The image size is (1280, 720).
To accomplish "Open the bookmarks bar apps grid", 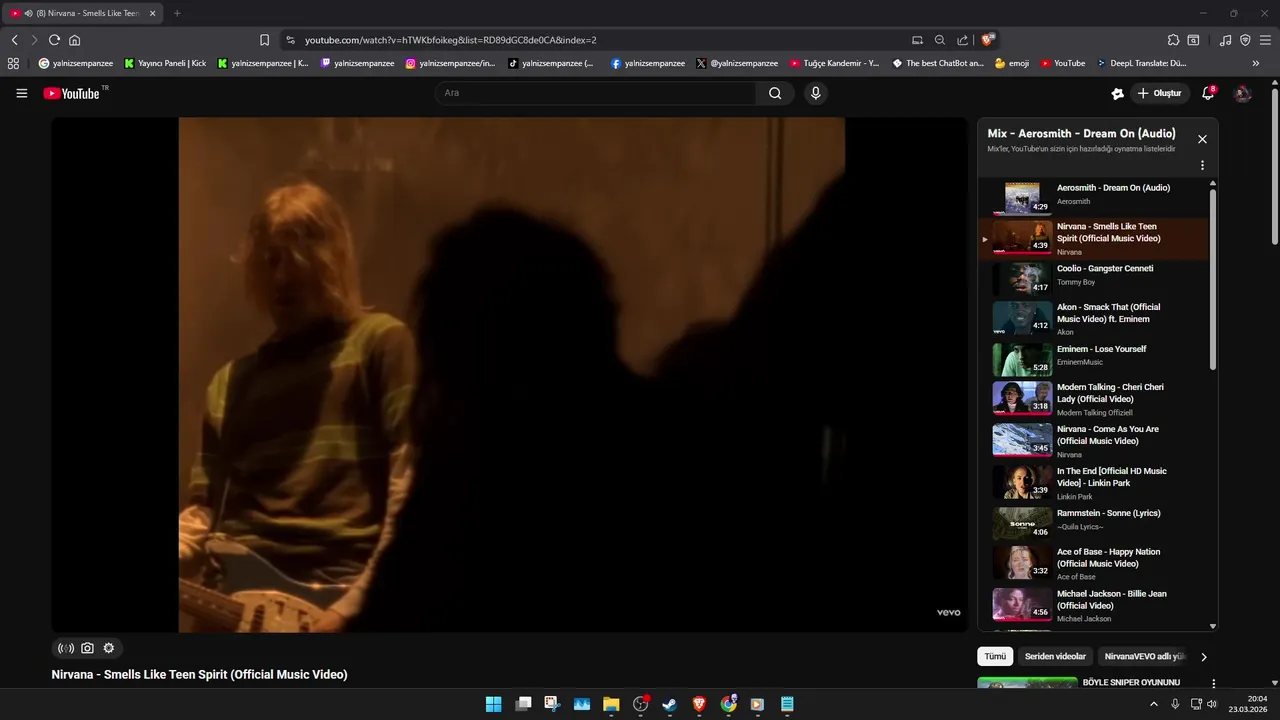I will coord(13,63).
